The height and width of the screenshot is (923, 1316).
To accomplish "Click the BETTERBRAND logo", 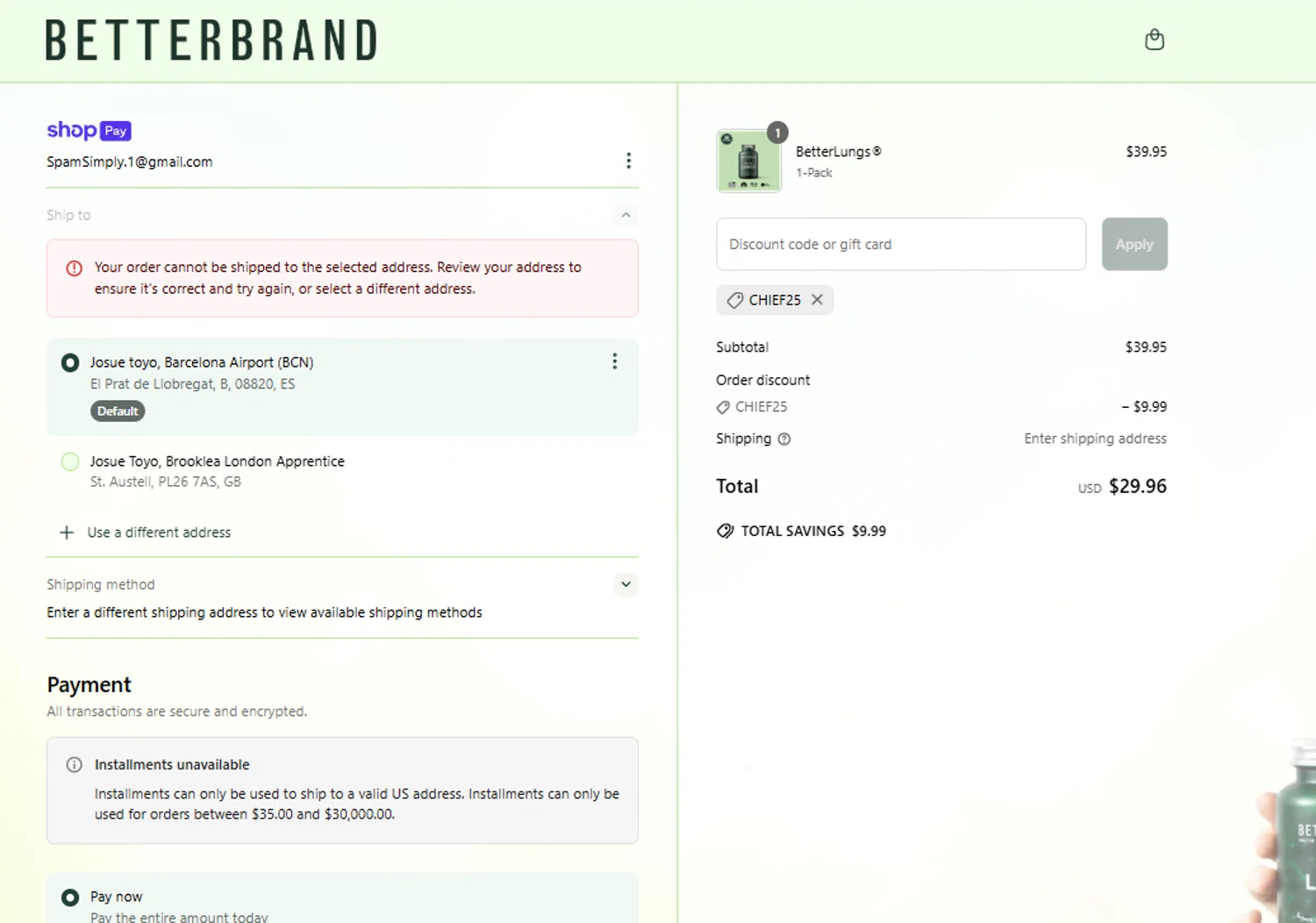I will (x=211, y=40).
